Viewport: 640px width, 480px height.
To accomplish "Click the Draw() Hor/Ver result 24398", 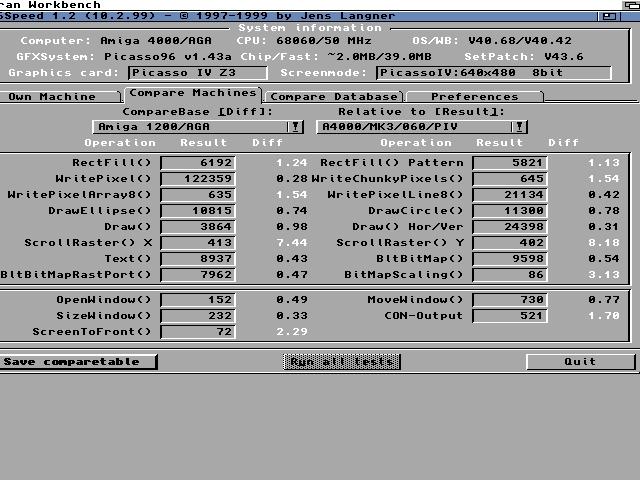I will 510,227.
